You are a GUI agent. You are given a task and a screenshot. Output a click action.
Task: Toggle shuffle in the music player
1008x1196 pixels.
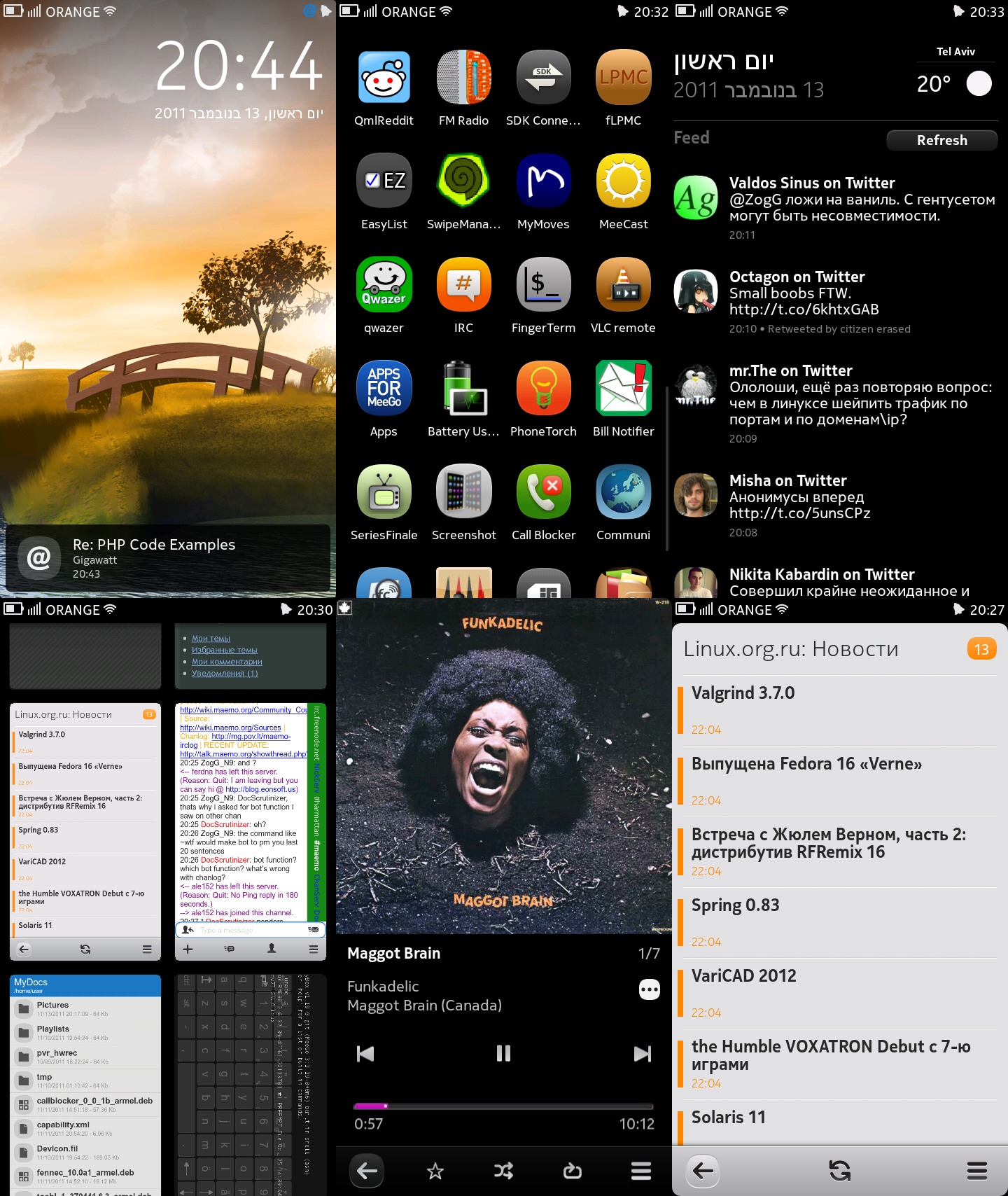point(503,1170)
